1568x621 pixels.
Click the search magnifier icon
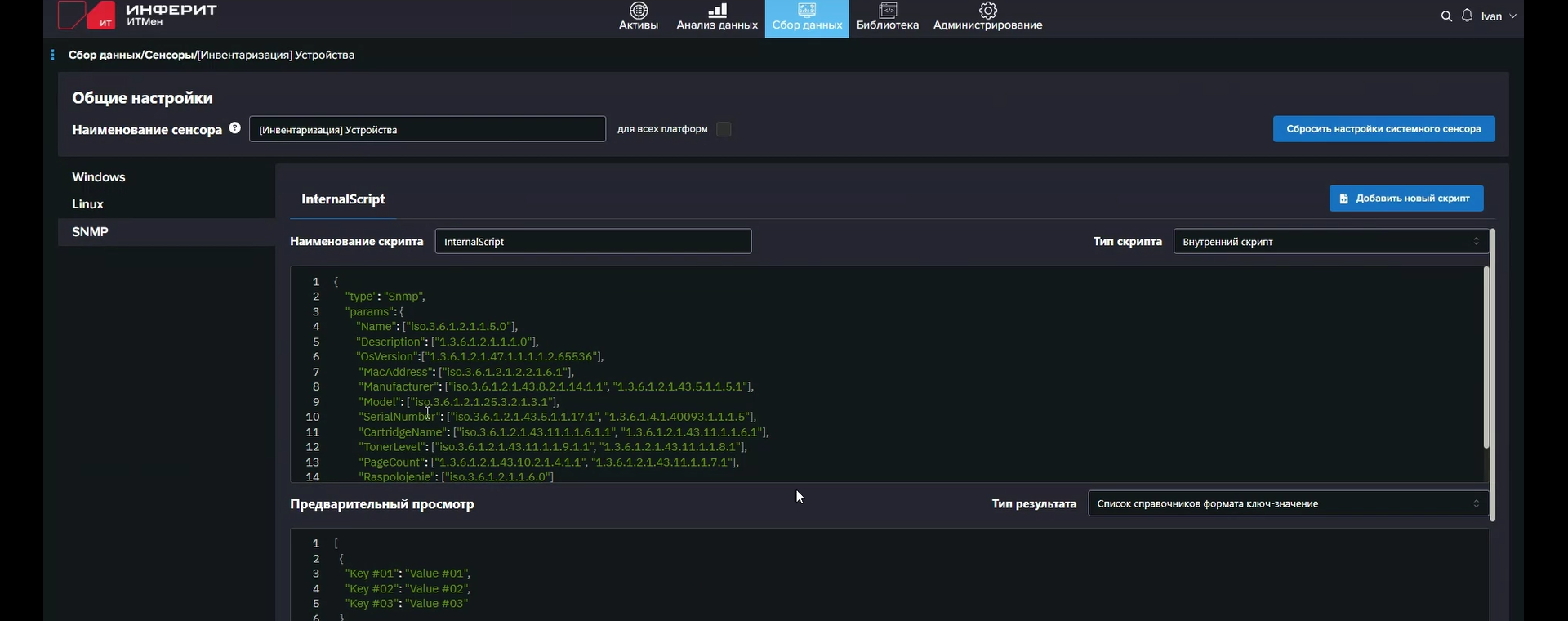point(1446,16)
